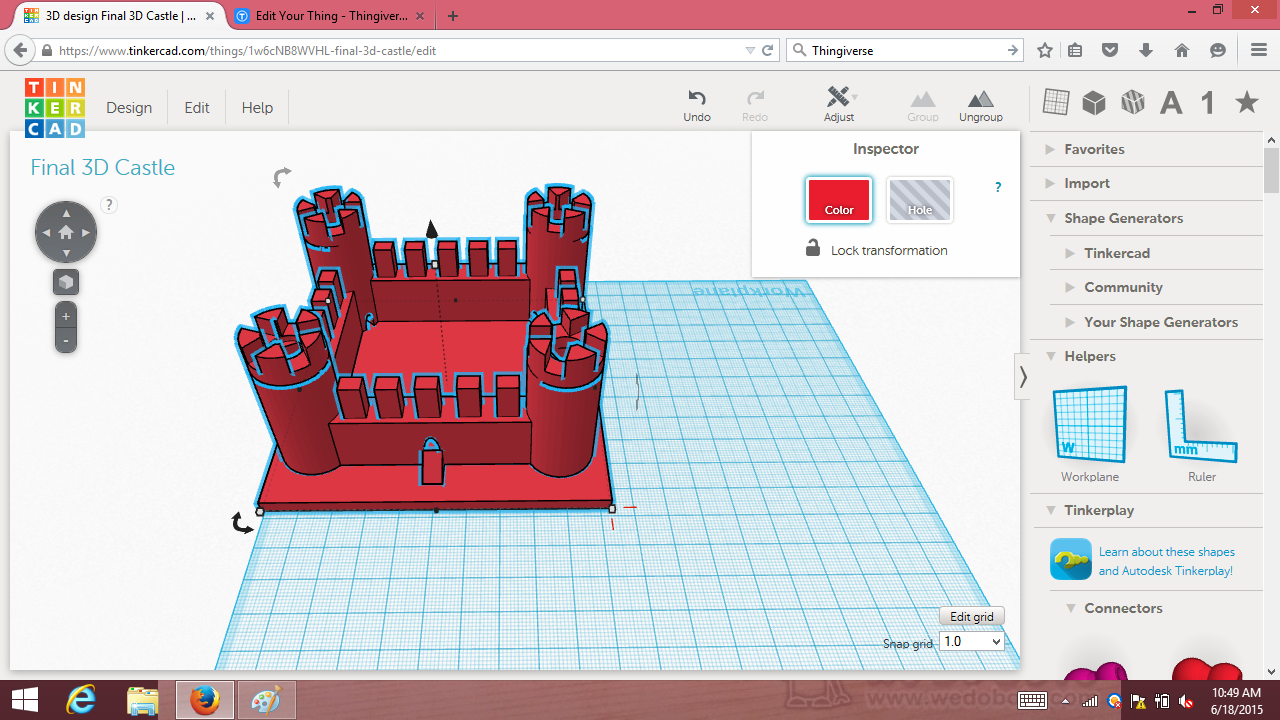Switch to Edit Your Thing Thingiverse tab
Image resolution: width=1280 pixels, height=720 pixels.
[x=330, y=16]
